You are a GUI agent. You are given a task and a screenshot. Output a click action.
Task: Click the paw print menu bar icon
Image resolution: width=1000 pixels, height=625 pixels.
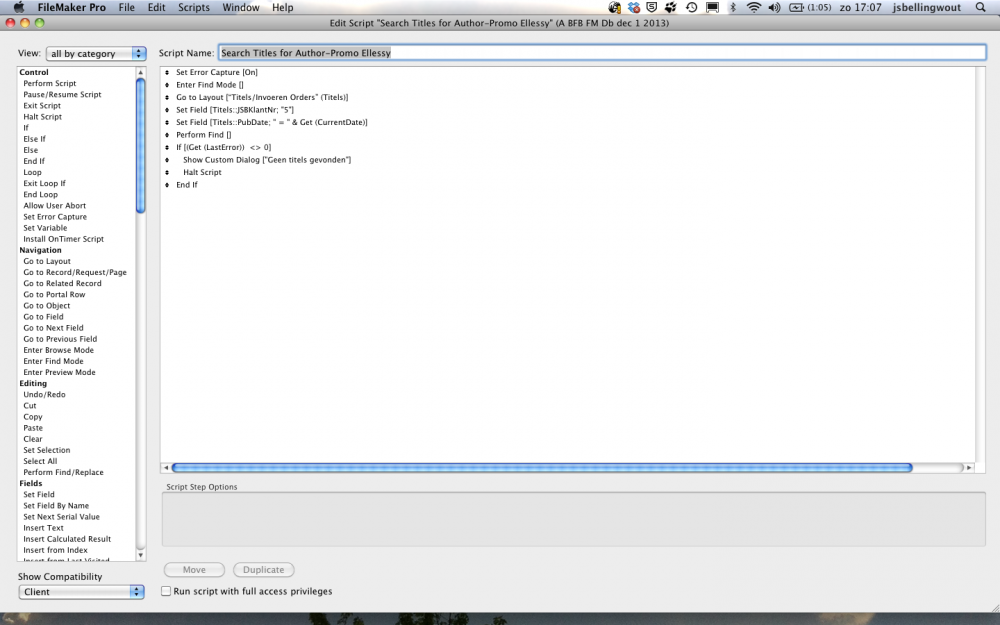click(670, 8)
